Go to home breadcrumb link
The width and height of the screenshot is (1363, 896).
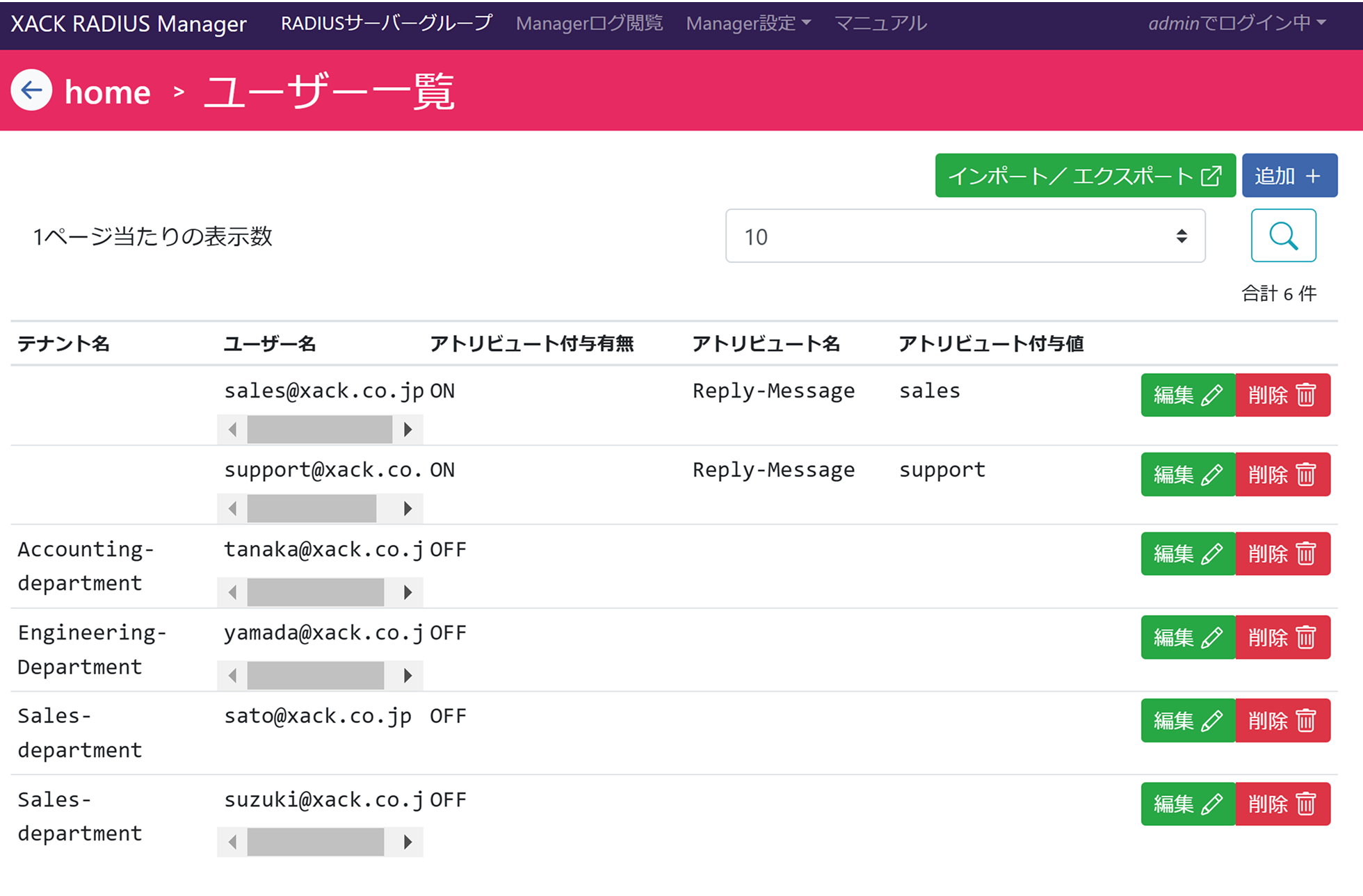point(107,92)
